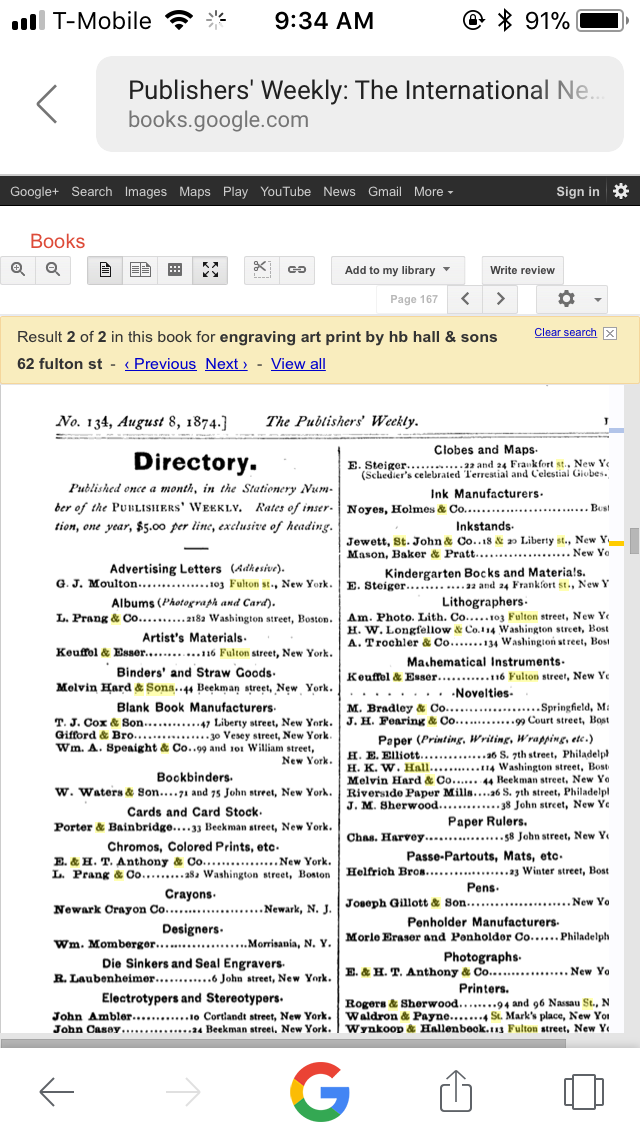Zoom in with the magnifier plus icon
The height and width of the screenshot is (1136, 640).
click(x=18, y=270)
